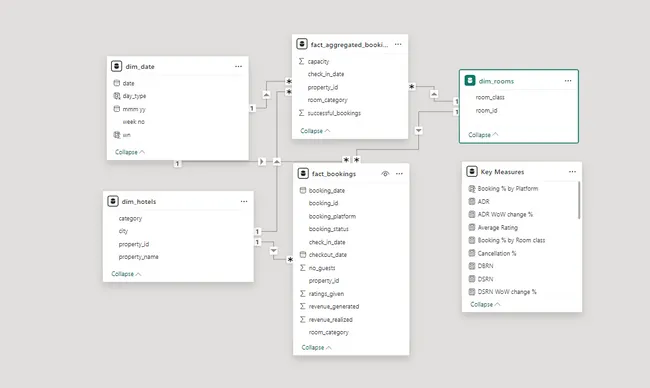Click the dim_hotels table database icon
The width and height of the screenshot is (650, 388).
click(x=113, y=201)
